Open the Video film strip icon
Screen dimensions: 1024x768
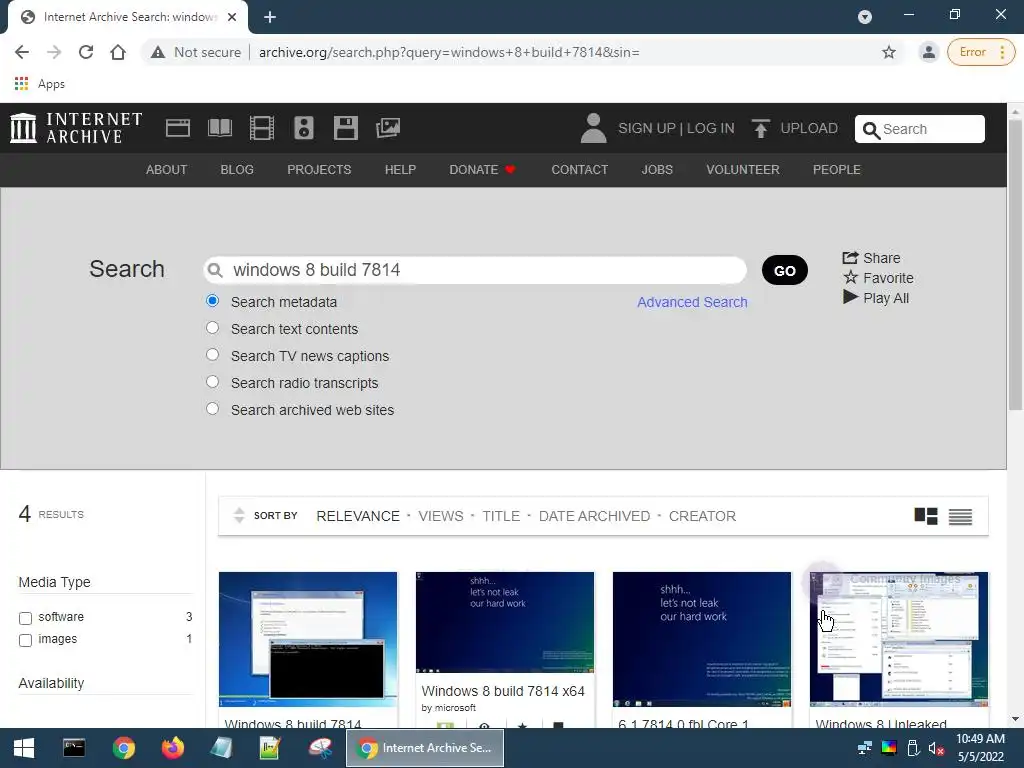[262, 128]
